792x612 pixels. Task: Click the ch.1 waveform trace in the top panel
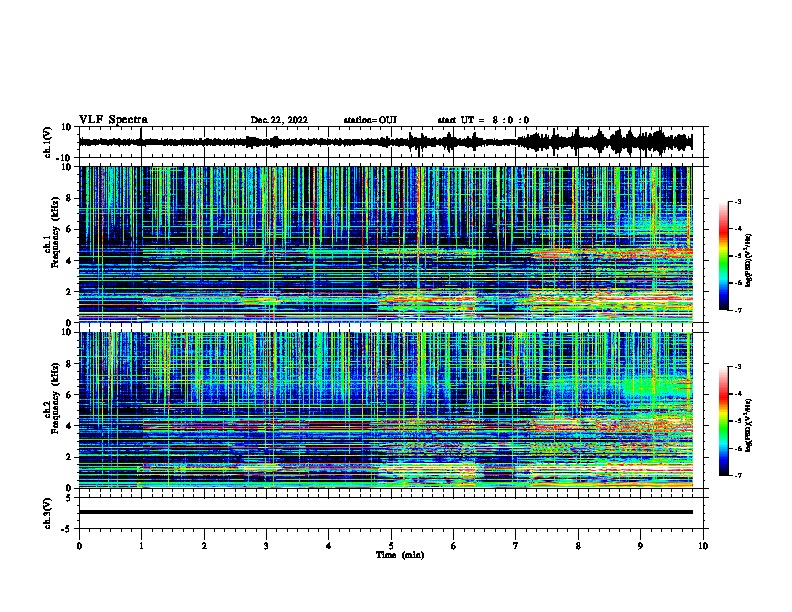coord(385,142)
